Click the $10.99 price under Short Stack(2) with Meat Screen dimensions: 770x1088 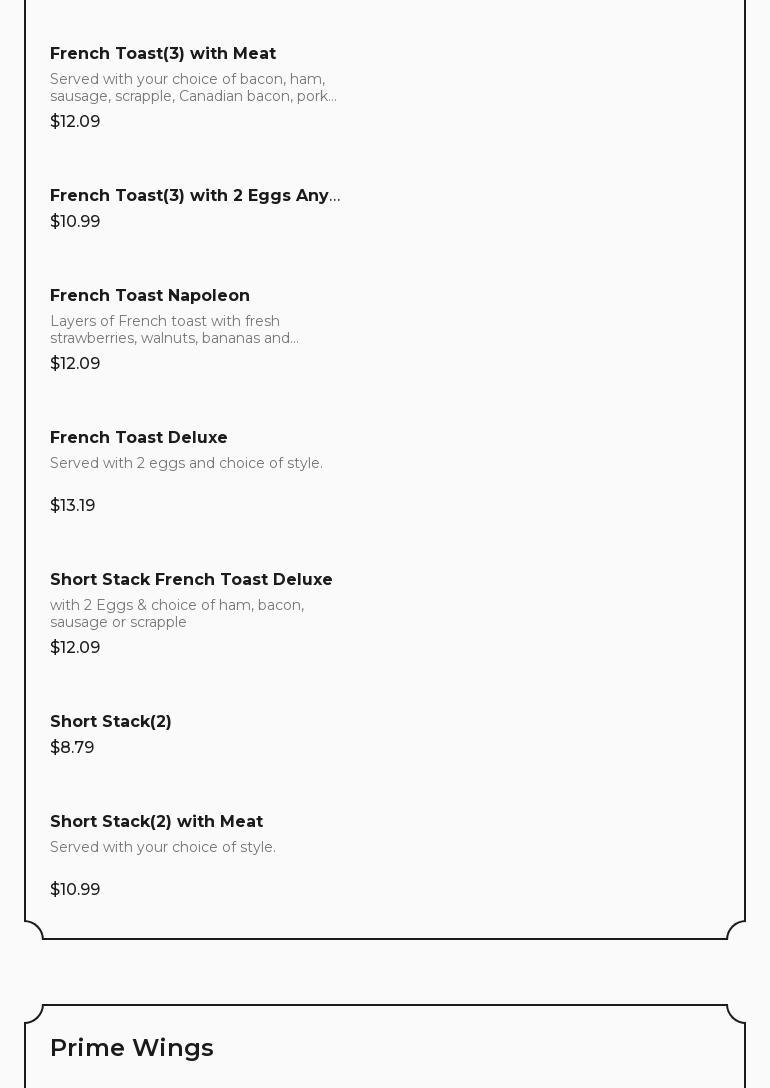click(75, 890)
